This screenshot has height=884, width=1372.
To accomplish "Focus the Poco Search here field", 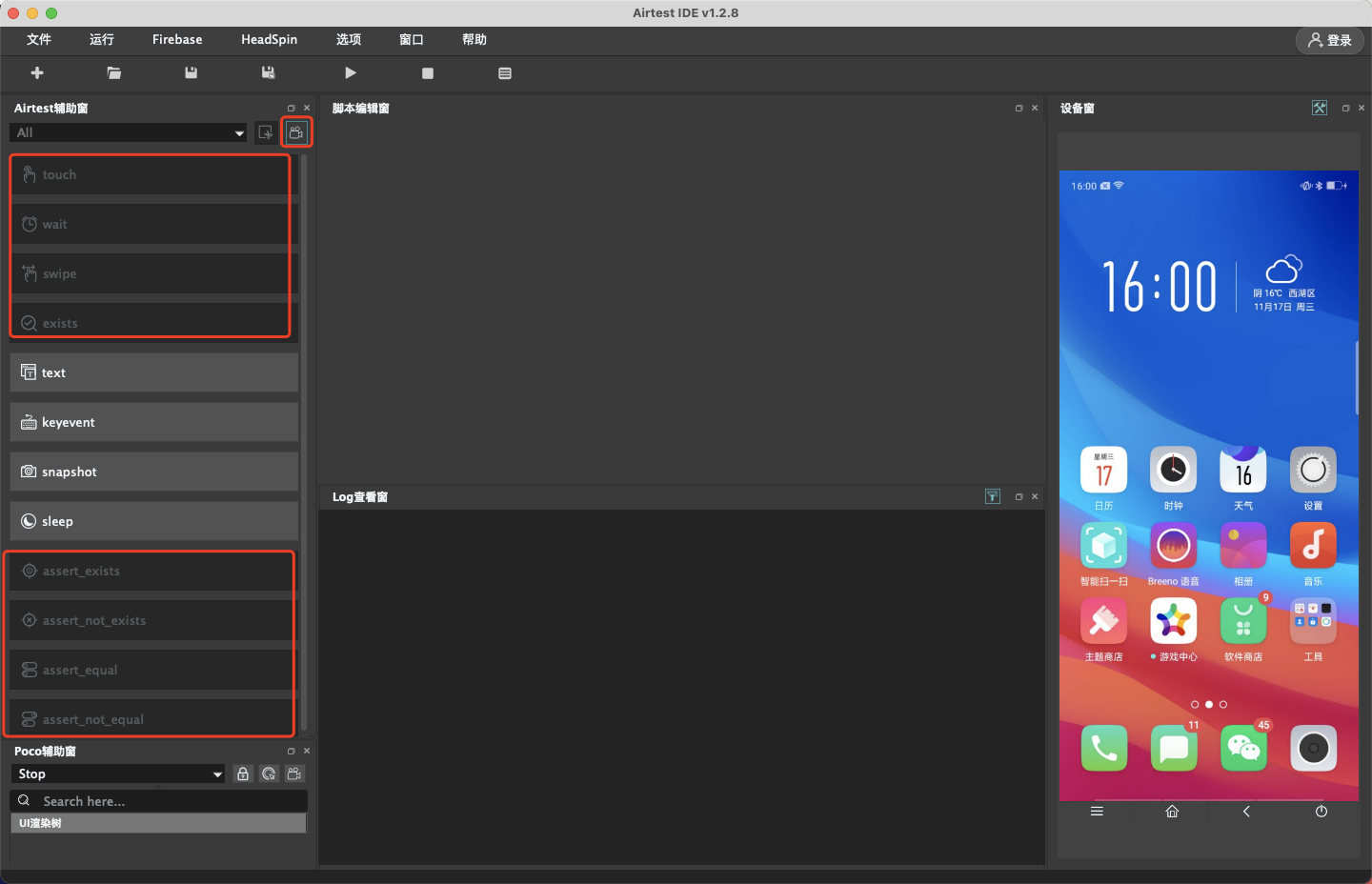I will (x=159, y=801).
